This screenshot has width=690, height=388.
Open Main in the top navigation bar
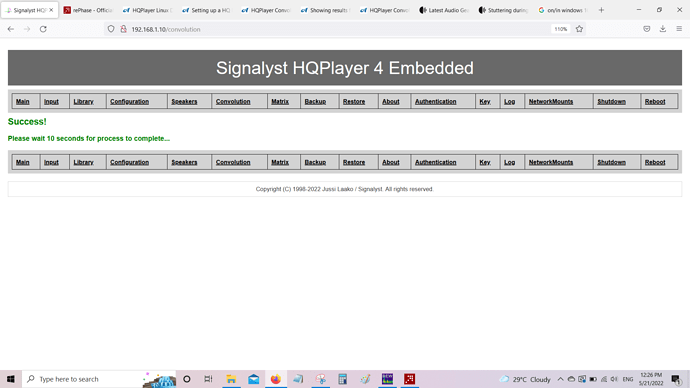[x=22, y=102]
